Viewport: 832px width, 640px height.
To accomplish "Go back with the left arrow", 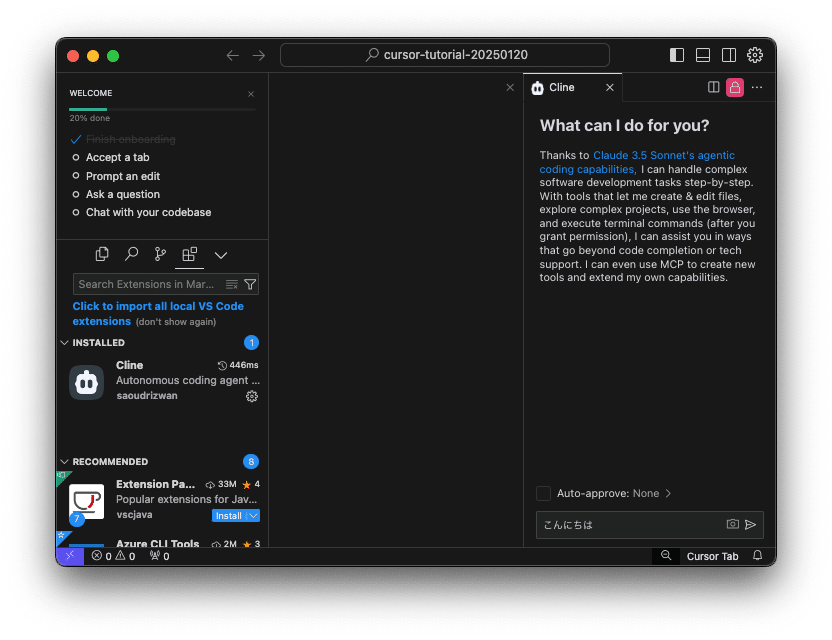I will pos(232,55).
